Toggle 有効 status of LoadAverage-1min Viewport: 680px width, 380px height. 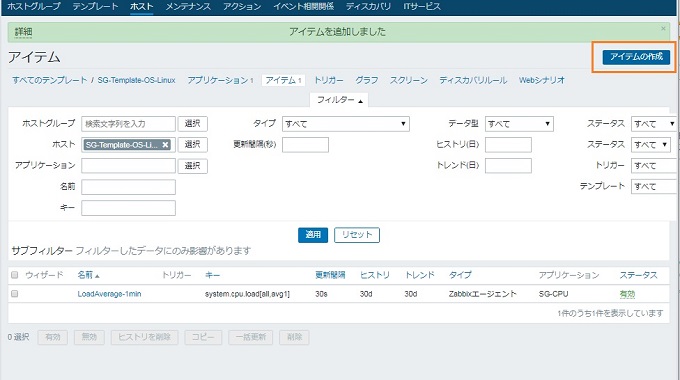pyautogui.click(x=627, y=294)
